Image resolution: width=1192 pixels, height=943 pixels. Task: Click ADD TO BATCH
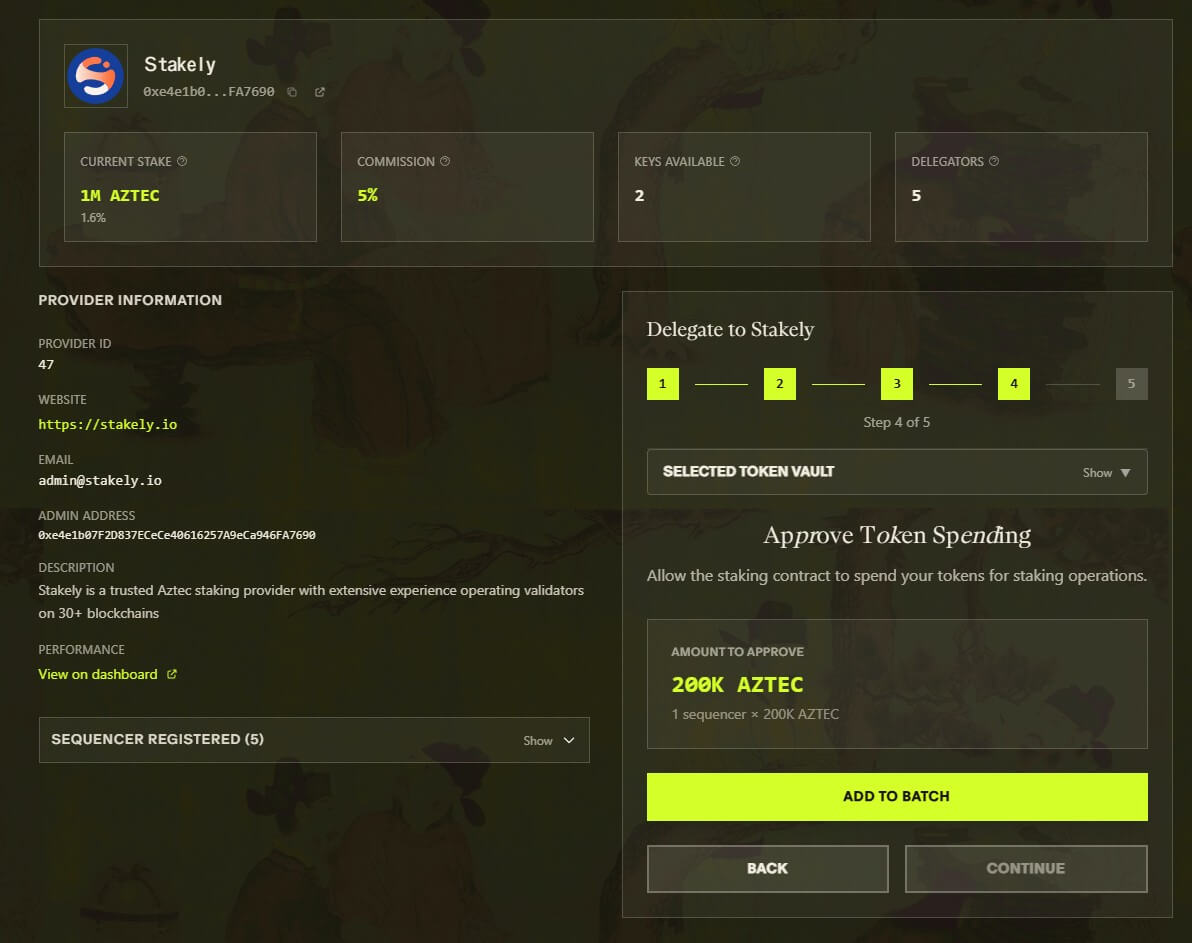[x=896, y=796]
